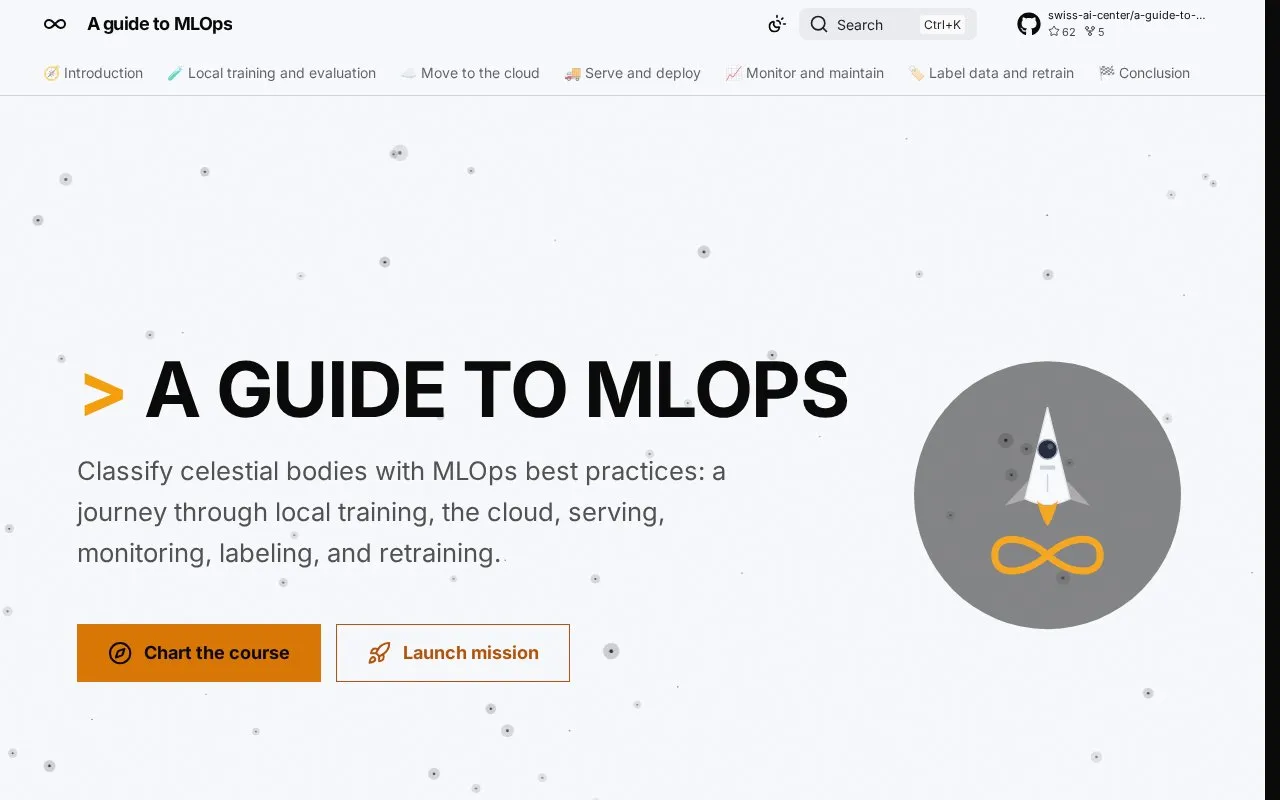Open the GitHub logo icon

click(x=1029, y=24)
